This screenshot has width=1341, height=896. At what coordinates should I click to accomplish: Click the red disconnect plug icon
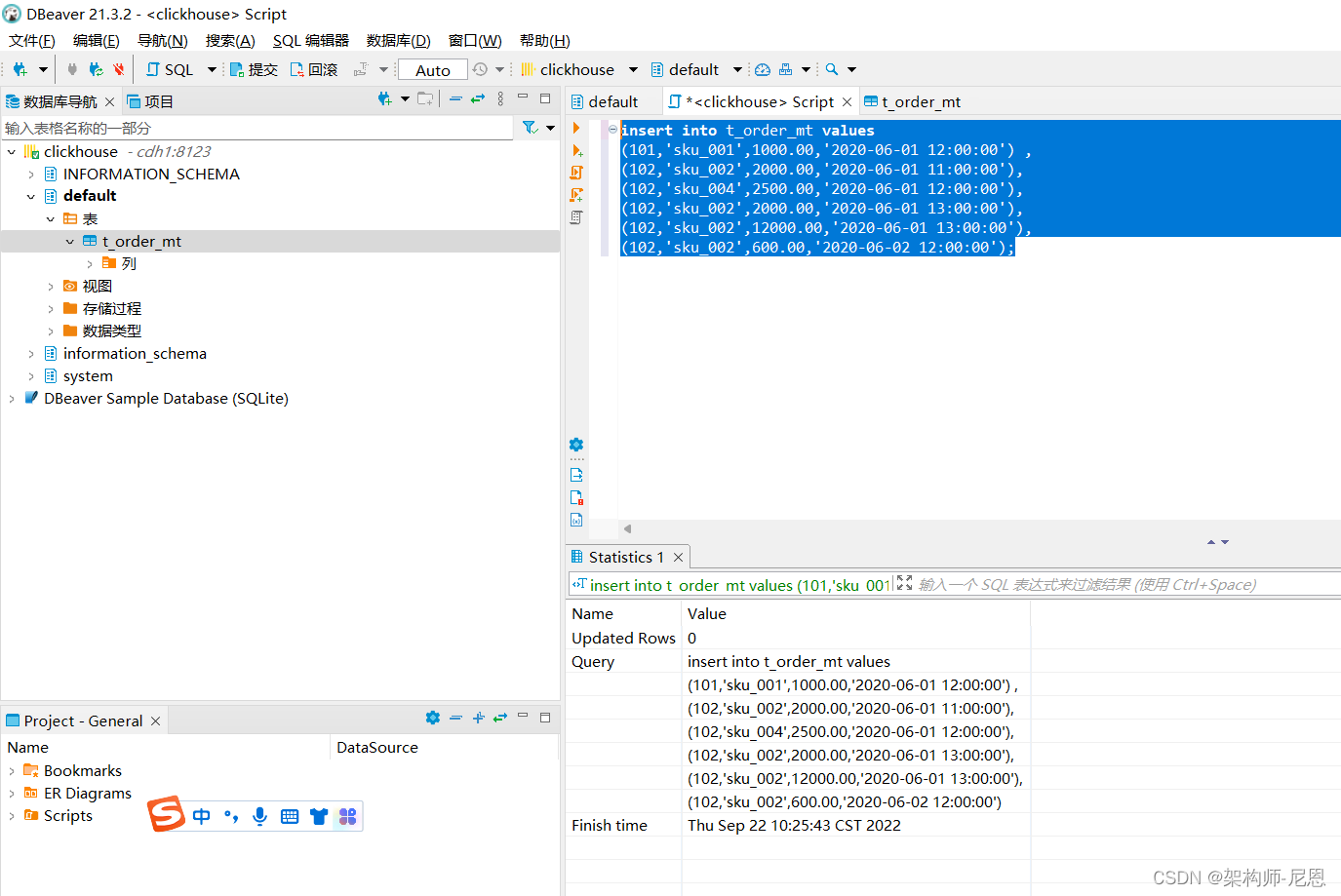coord(119,69)
